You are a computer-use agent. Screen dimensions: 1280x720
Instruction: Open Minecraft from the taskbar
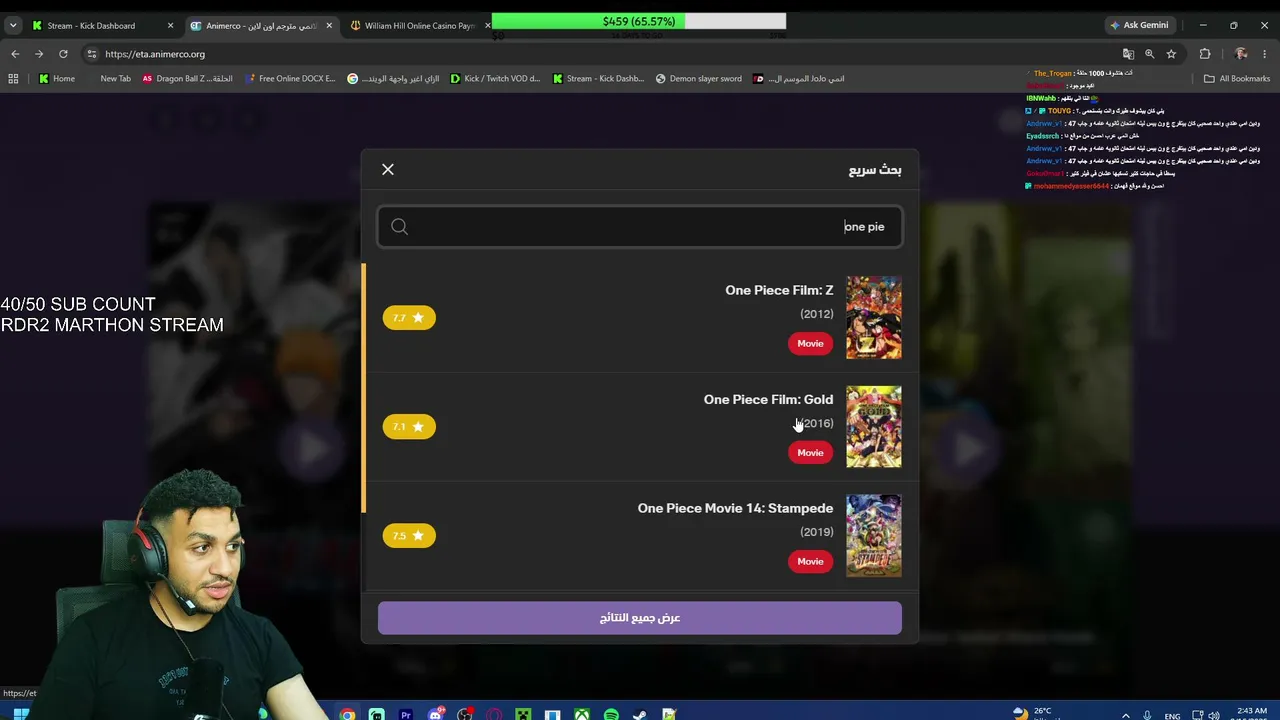coord(523,714)
